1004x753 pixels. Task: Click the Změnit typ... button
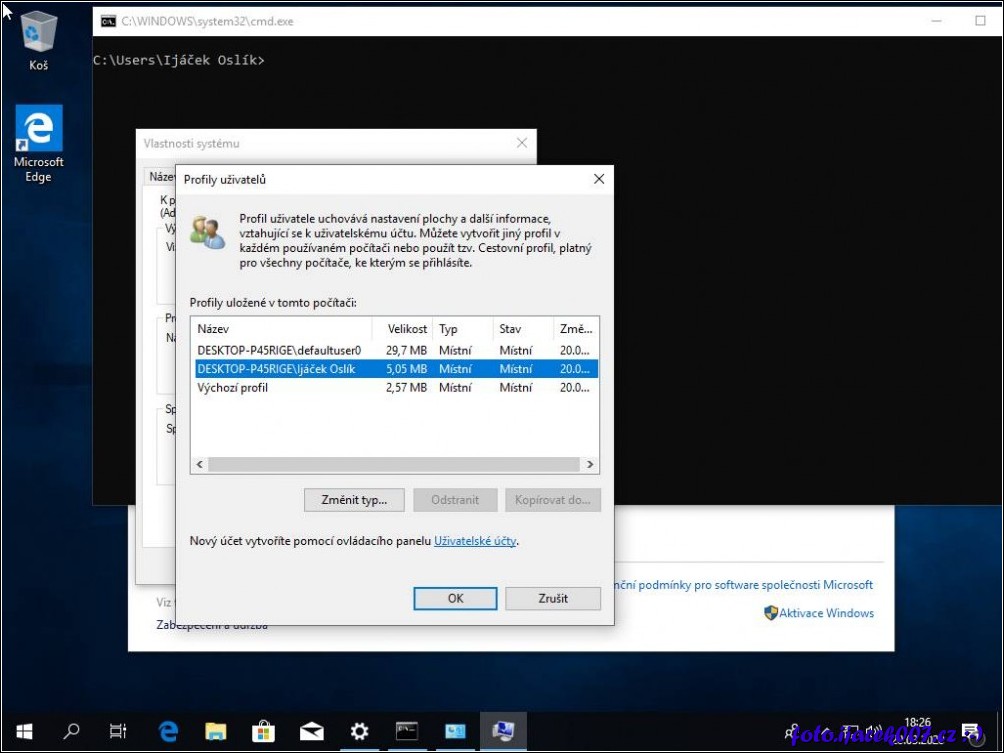click(355, 500)
